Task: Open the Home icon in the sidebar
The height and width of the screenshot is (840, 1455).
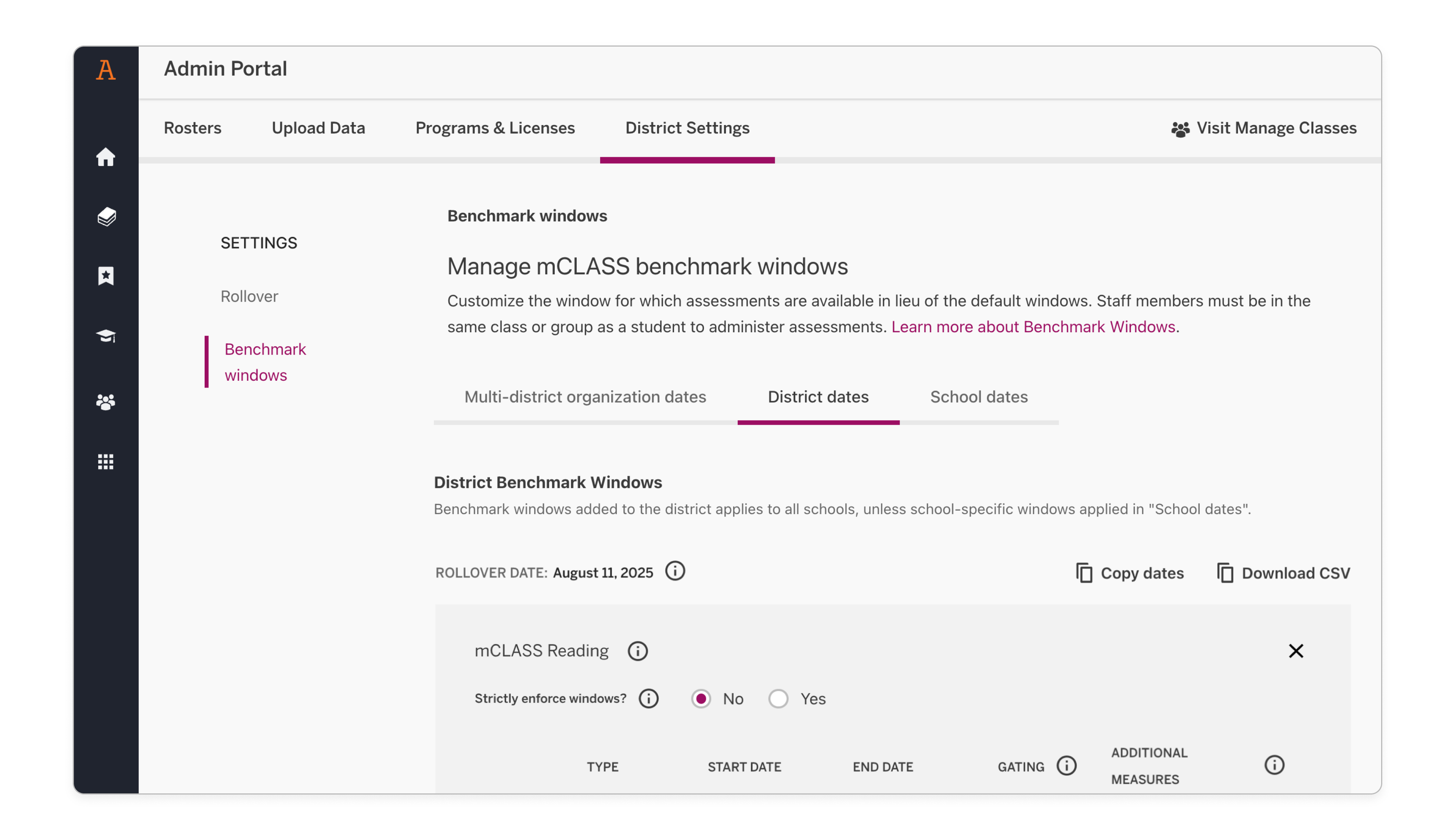Action: [106, 157]
